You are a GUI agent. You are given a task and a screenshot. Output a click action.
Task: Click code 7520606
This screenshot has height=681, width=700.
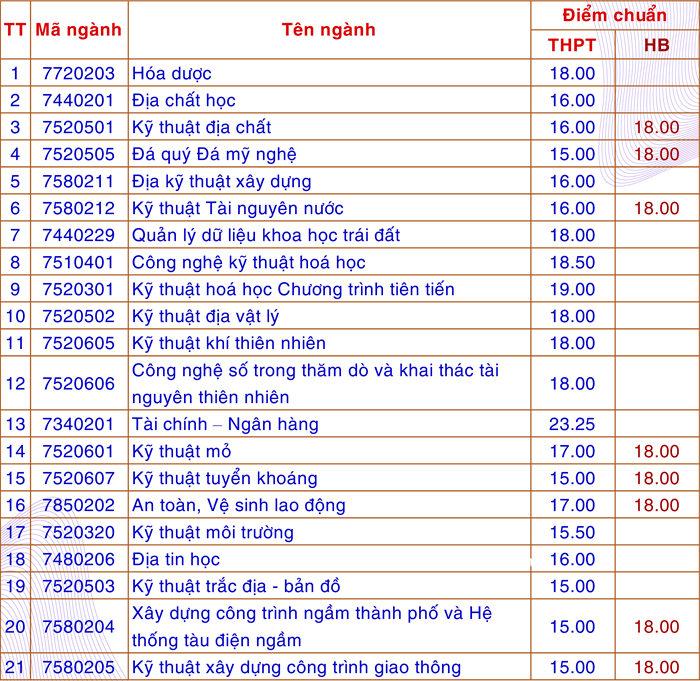(79, 384)
